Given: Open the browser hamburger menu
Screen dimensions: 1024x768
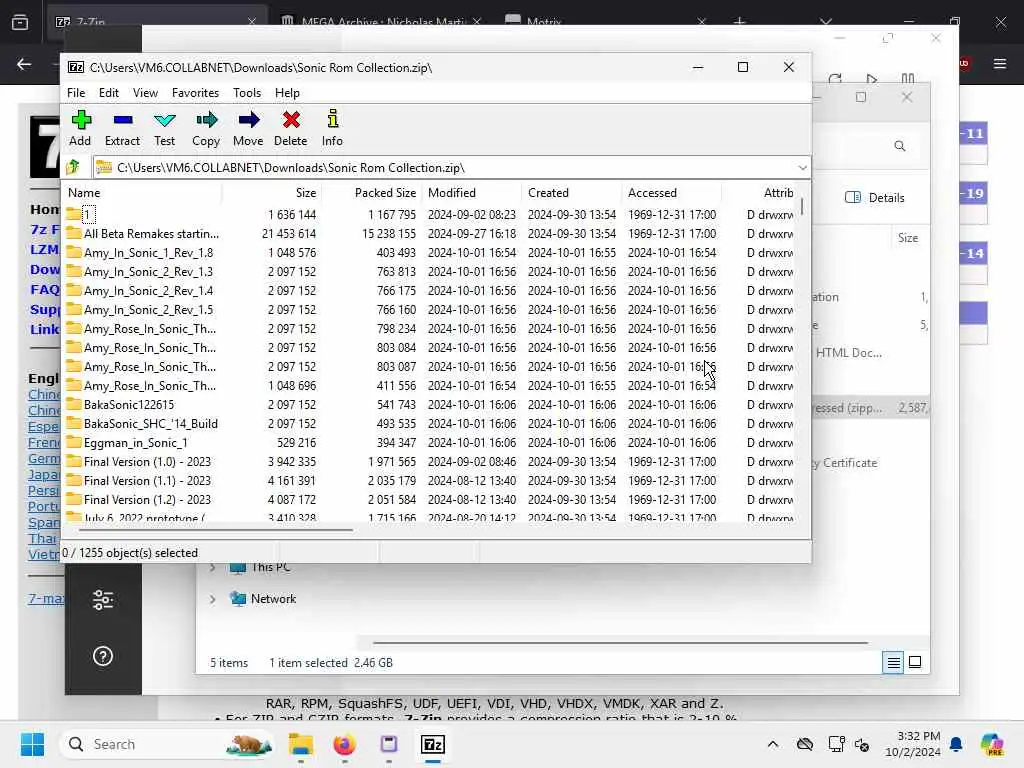Looking at the screenshot, I should tap(1000, 63).
